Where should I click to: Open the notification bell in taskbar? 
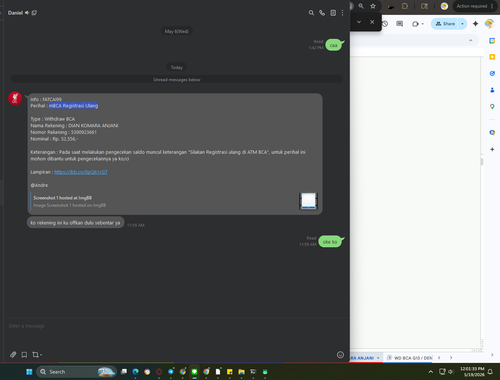click(490, 372)
